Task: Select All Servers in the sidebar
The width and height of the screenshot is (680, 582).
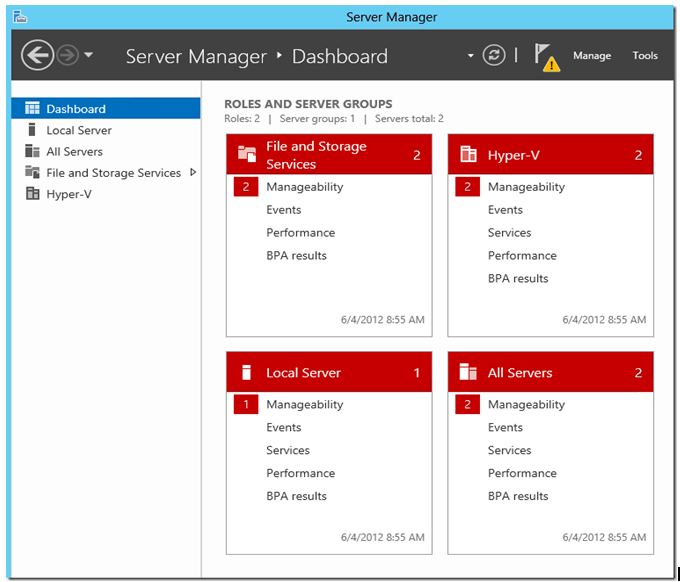Action: pos(106,151)
